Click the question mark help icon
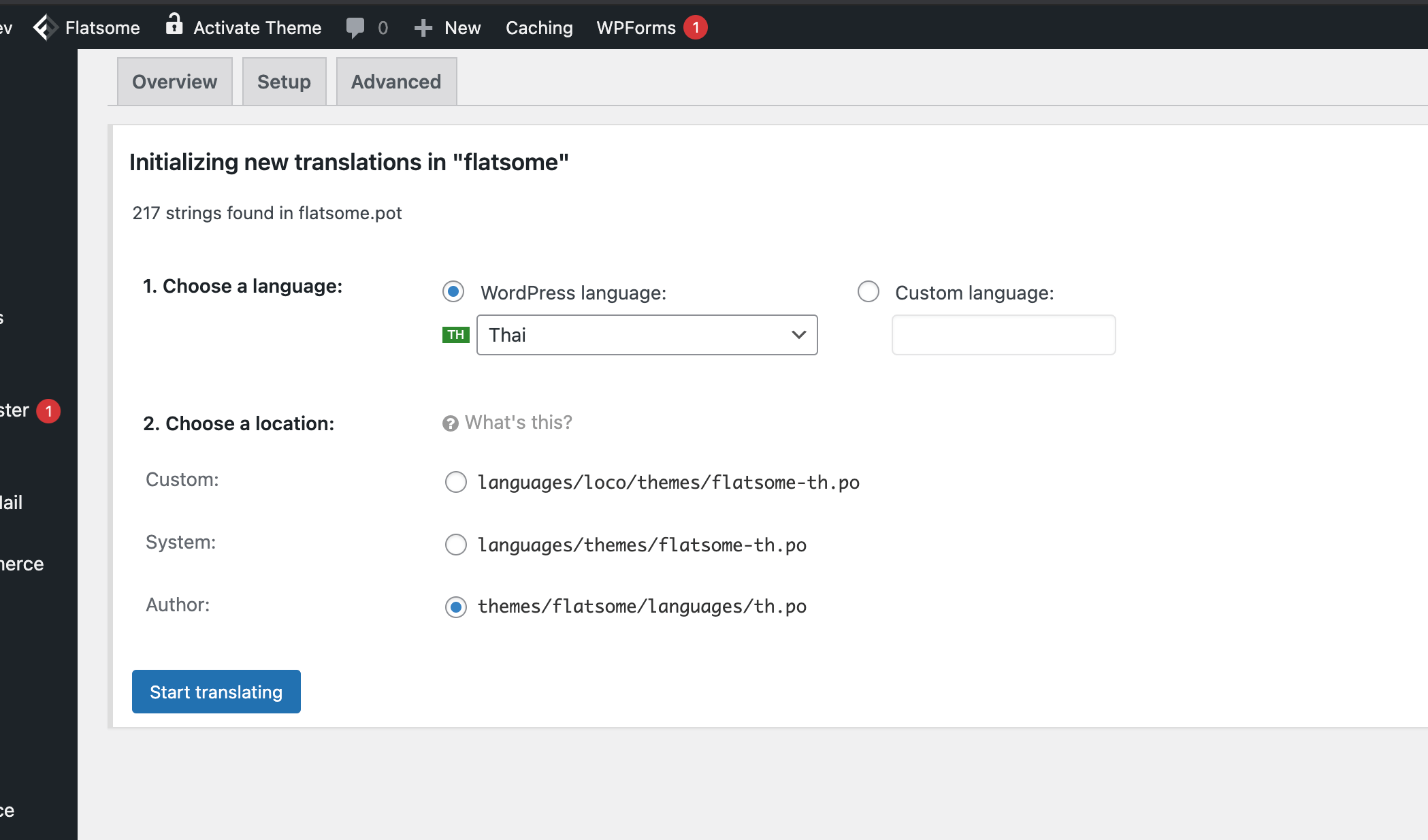1428x840 pixels. click(450, 423)
